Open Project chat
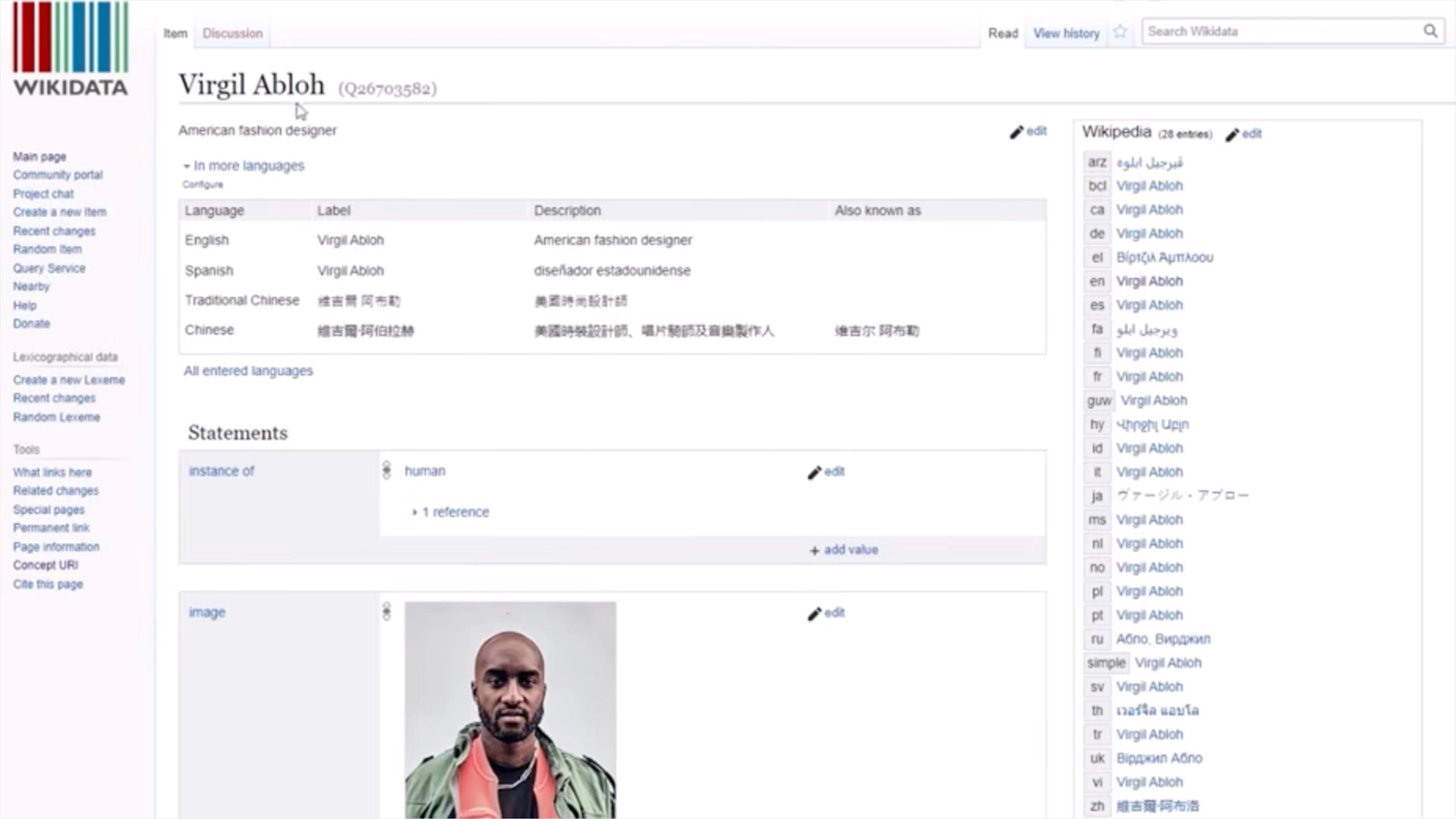 pos(43,194)
